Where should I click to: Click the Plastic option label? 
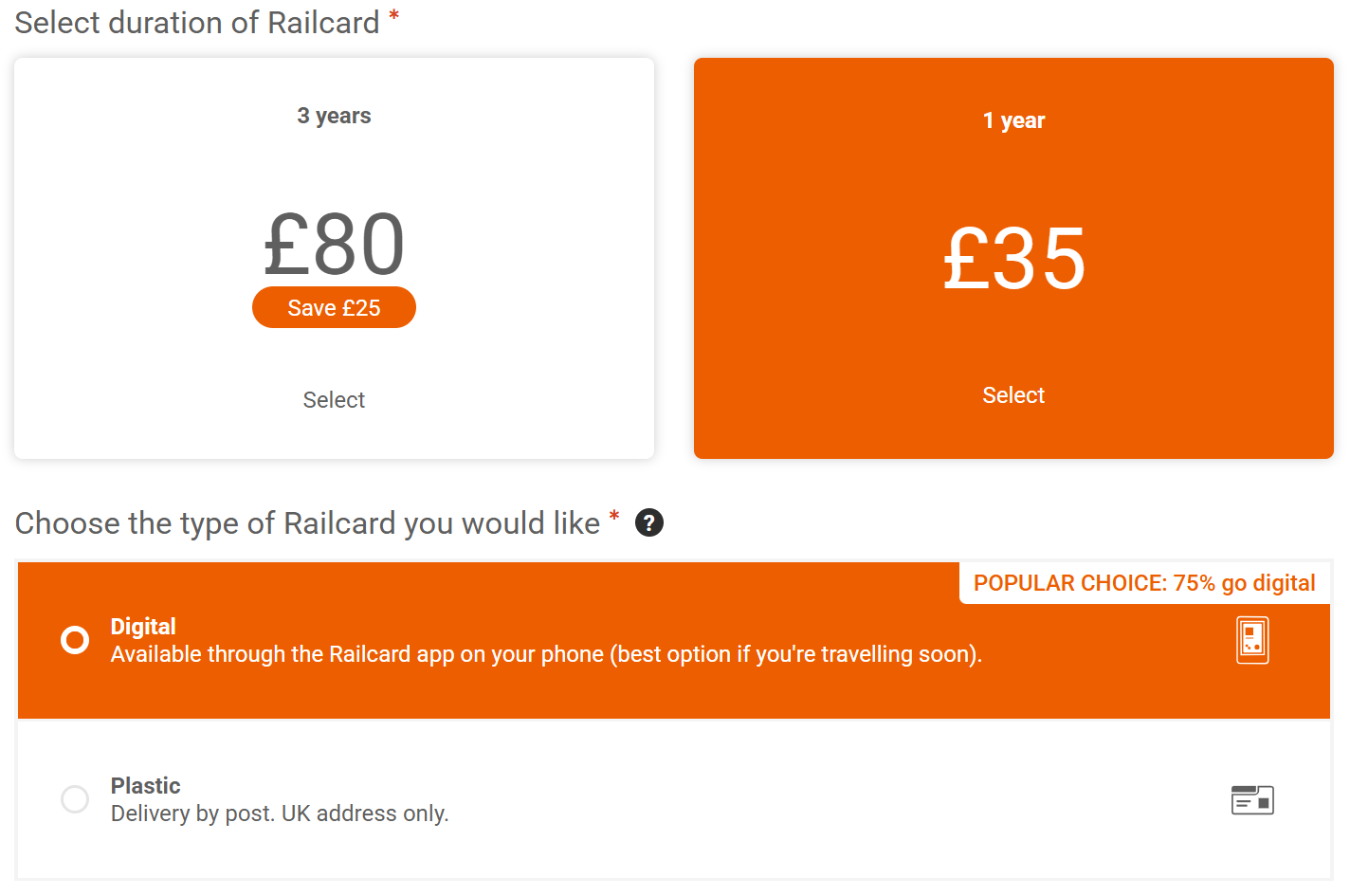[145, 786]
